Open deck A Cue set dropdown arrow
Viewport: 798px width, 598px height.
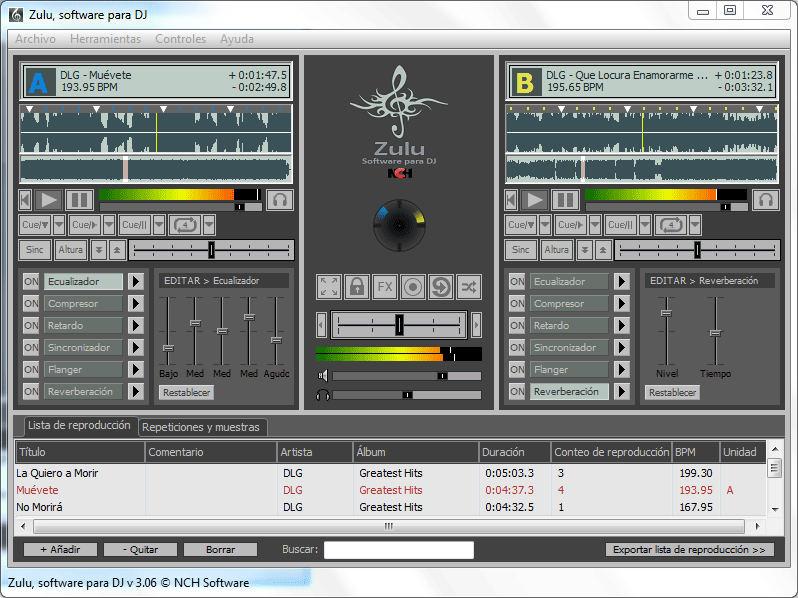click(x=59, y=224)
